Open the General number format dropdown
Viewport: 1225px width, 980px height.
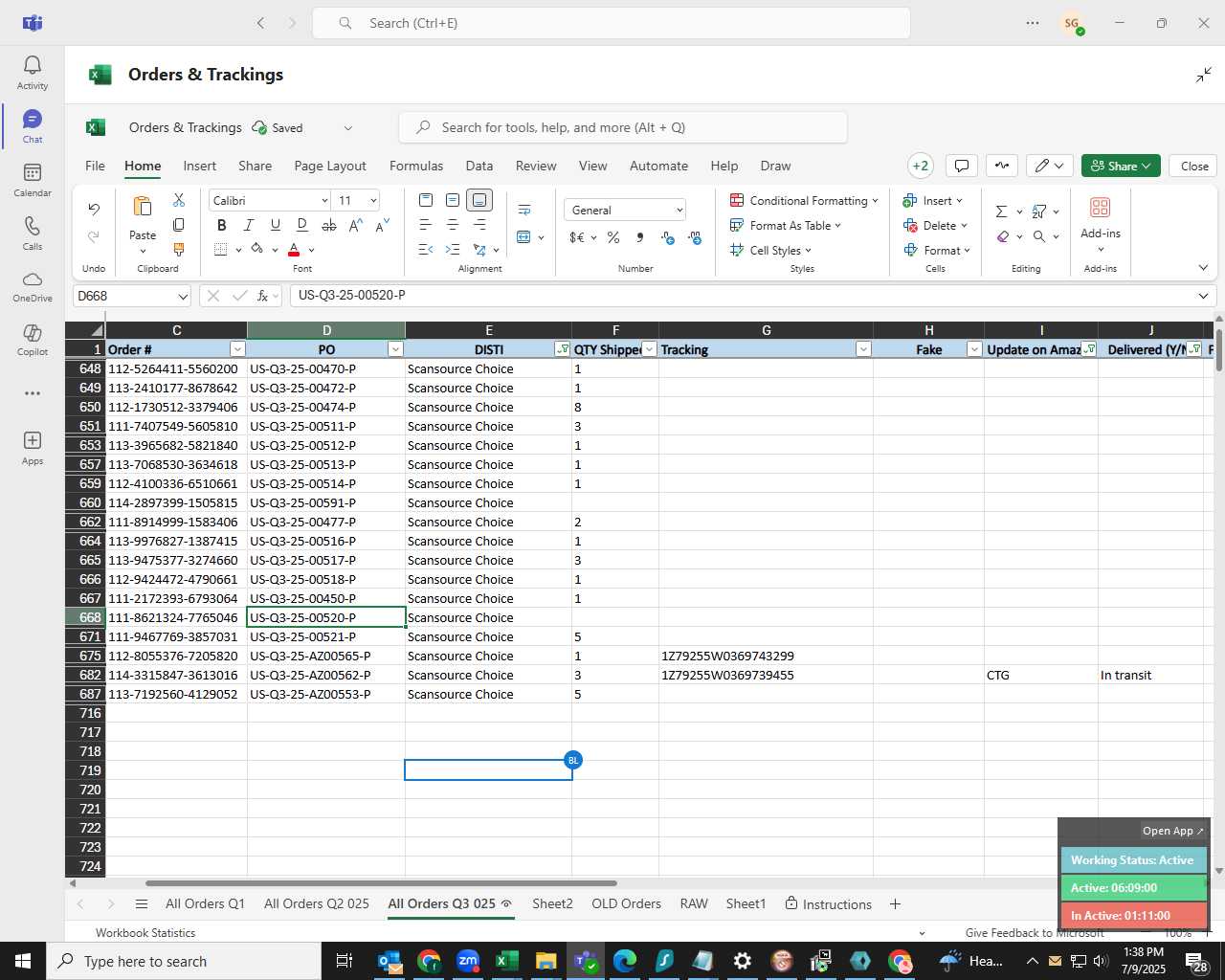(x=679, y=210)
